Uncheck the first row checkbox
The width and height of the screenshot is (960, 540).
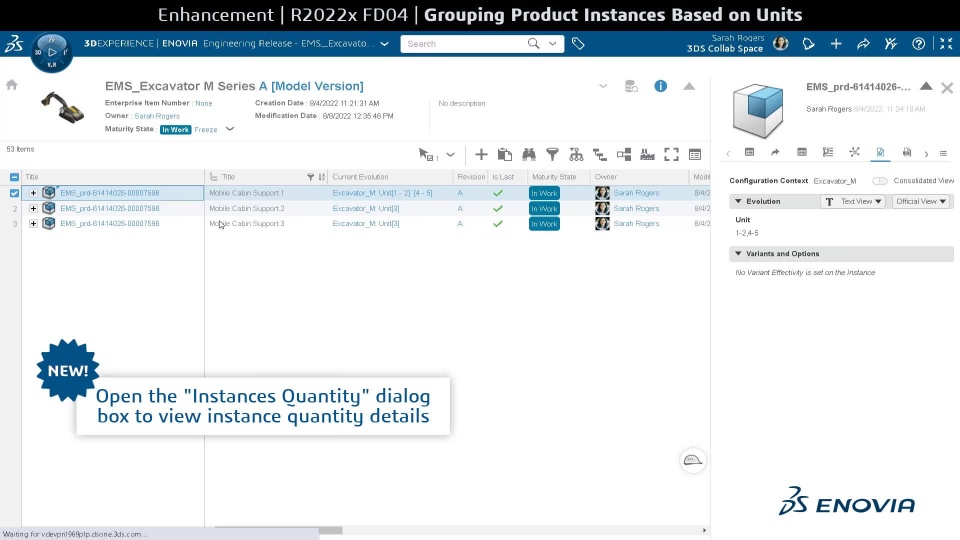pyautogui.click(x=14, y=193)
